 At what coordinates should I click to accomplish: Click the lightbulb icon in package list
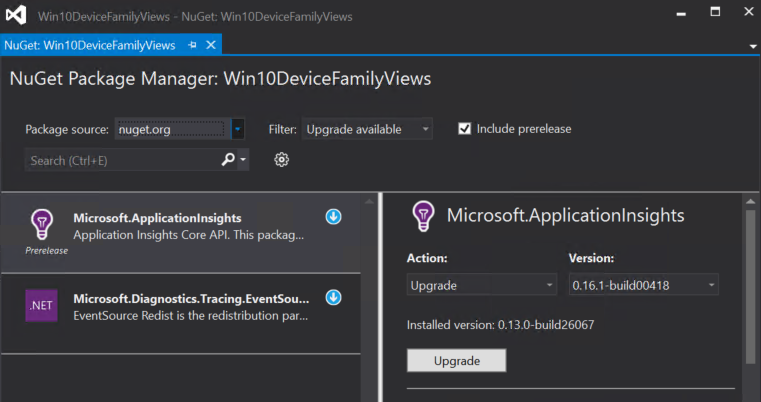point(41,223)
